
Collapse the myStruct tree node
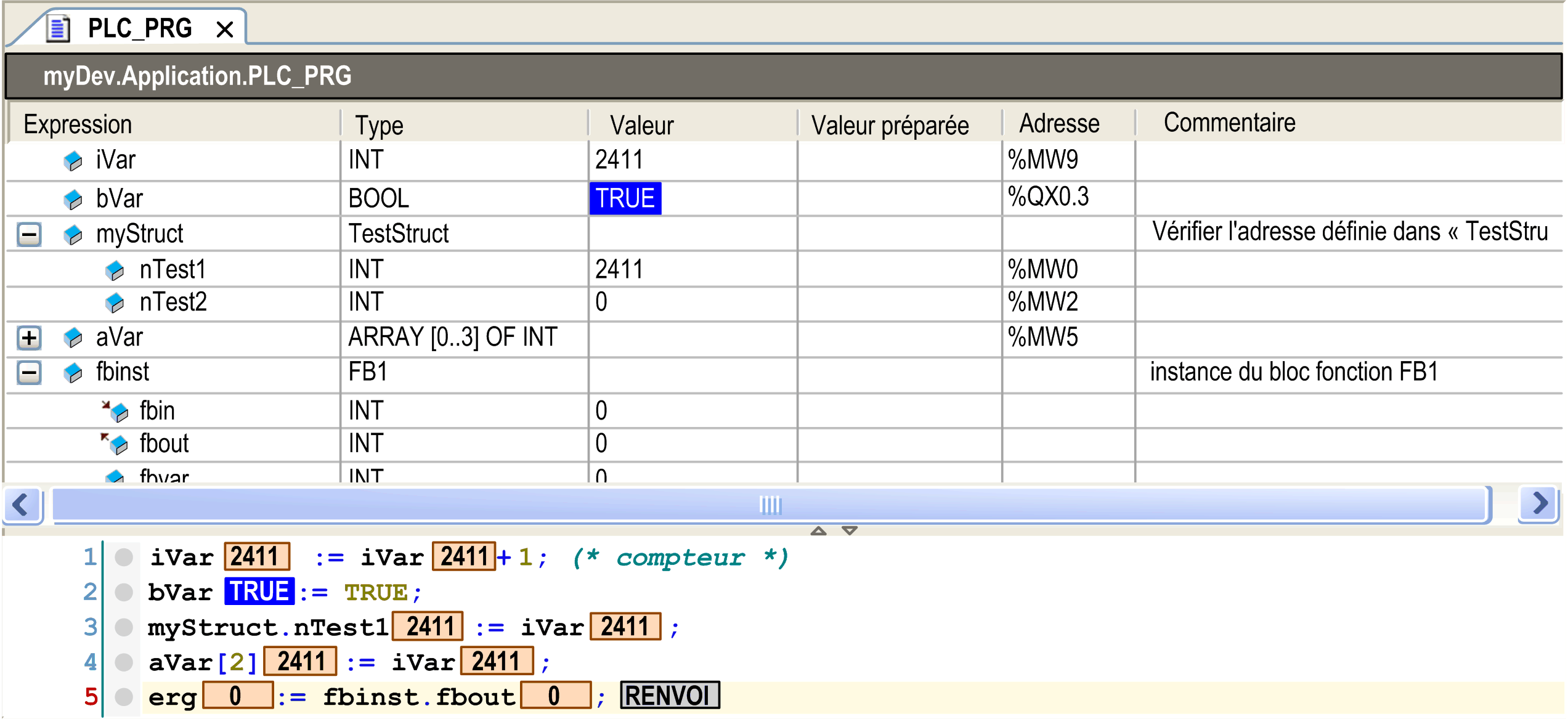point(29,235)
